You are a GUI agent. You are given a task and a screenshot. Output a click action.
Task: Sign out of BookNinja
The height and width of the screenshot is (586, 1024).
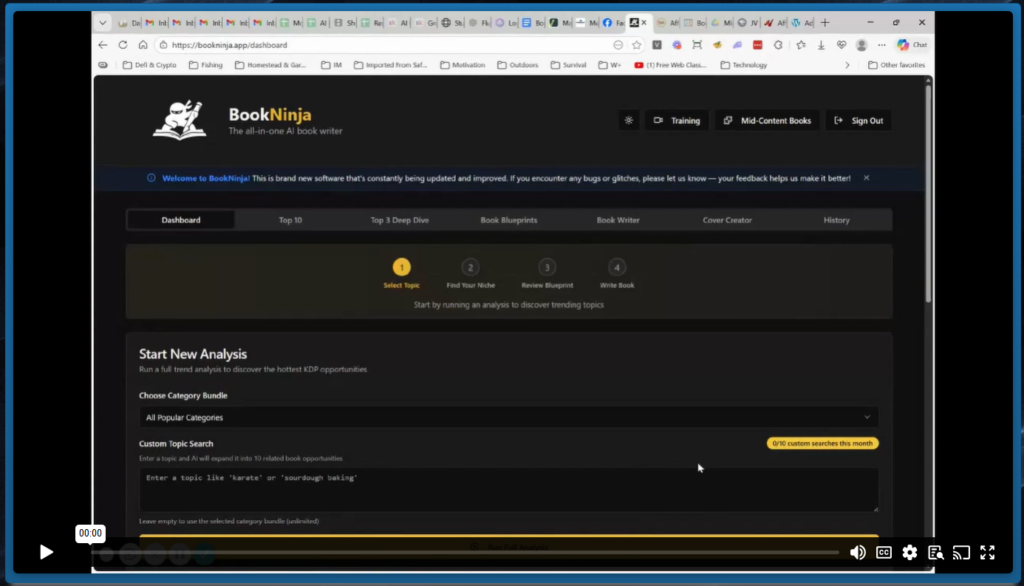click(x=858, y=120)
